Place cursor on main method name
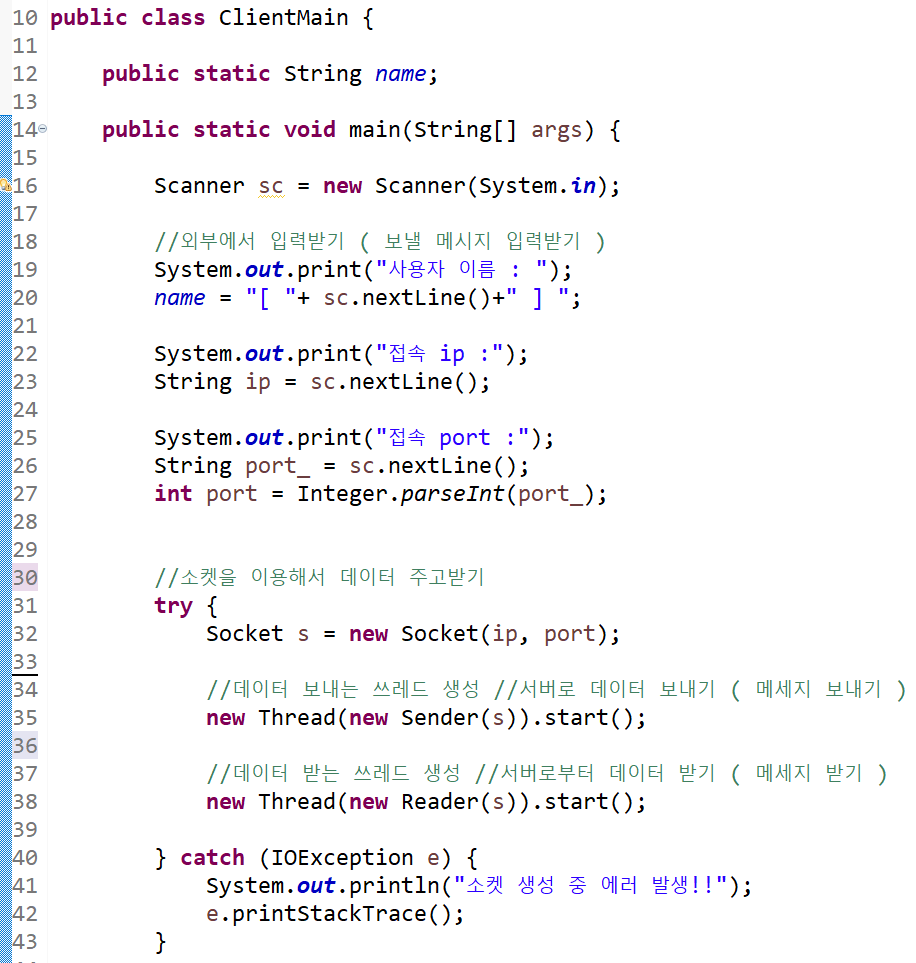The image size is (916, 963). 374,130
